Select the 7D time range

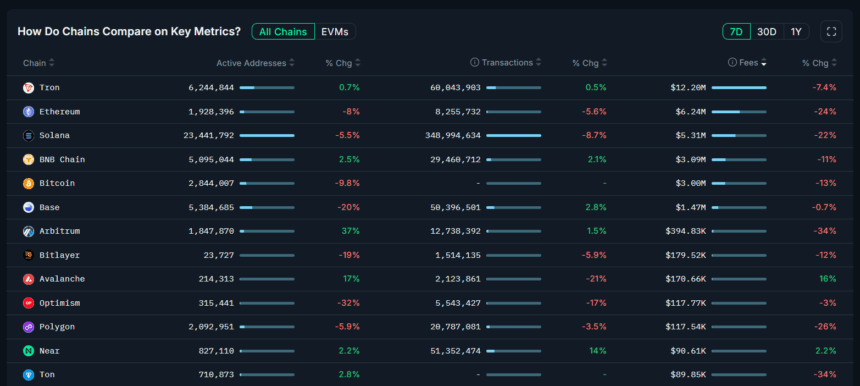(736, 32)
